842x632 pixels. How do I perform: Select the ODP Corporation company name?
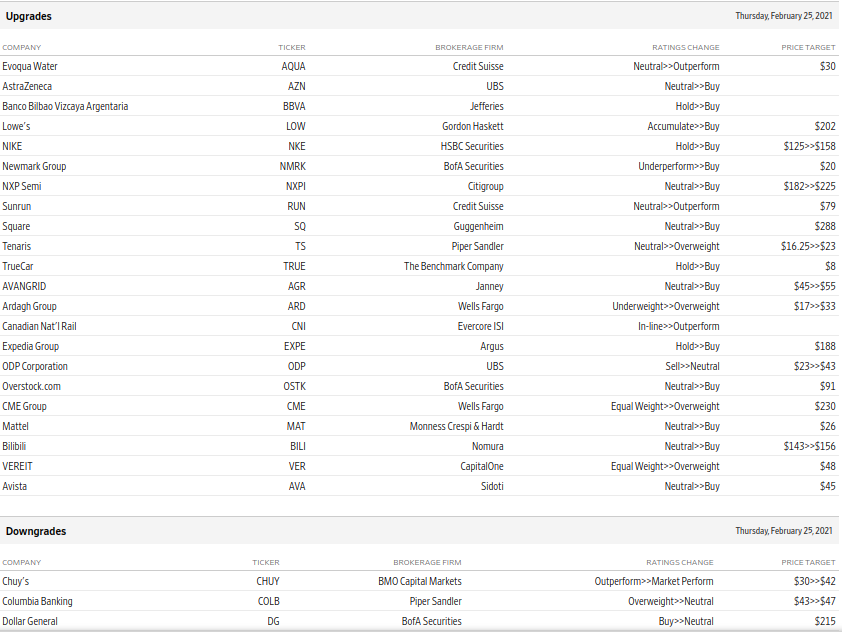click(x=35, y=366)
